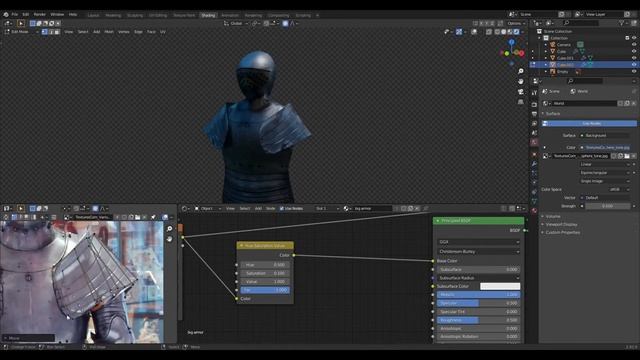Toggle visibility eye for Cube object
This screenshot has height=360, width=640.
(x=634, y=51)
